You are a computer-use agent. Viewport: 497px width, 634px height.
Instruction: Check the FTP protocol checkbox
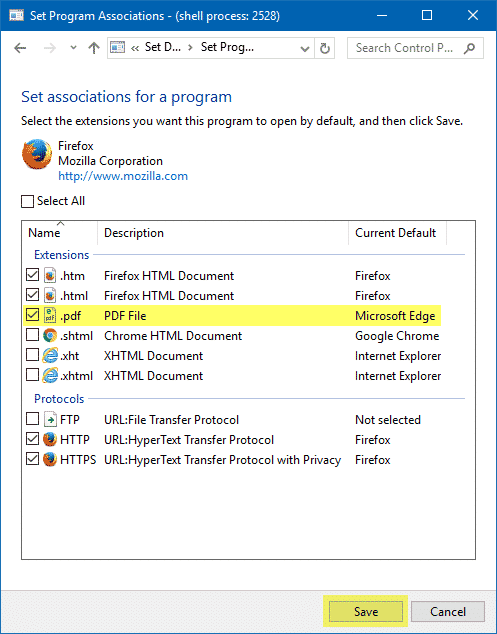32,419
